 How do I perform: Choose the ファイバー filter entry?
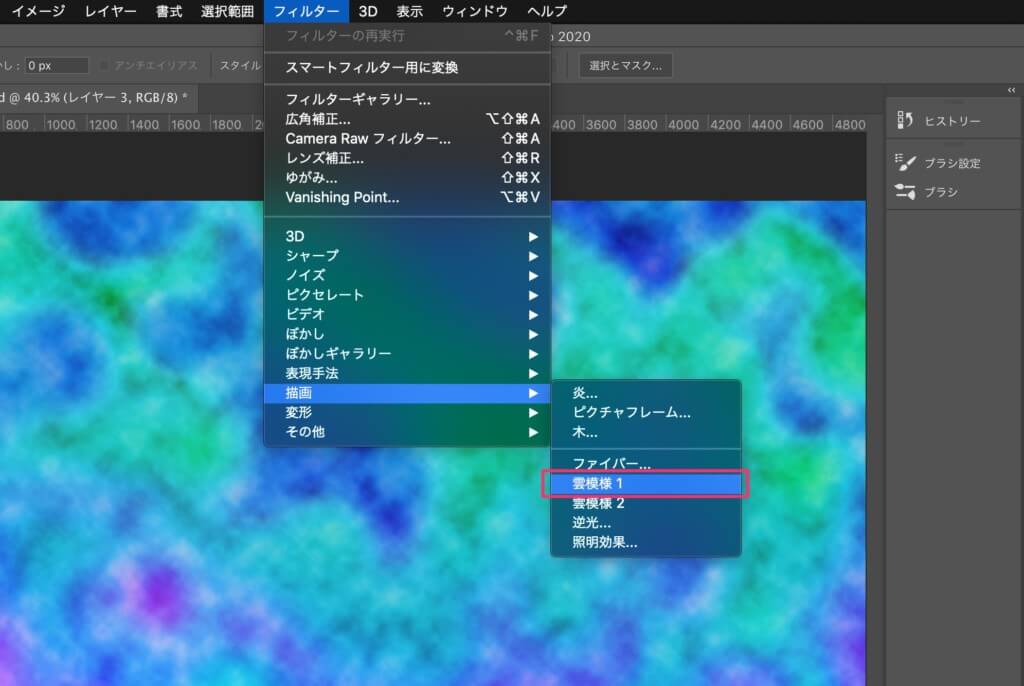(x=611, y=464)
